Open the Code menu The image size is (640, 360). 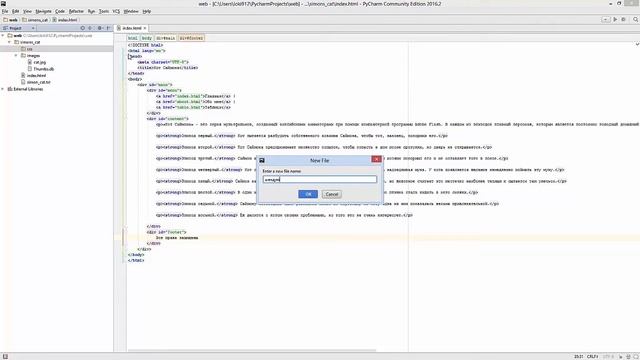(60, 11)
